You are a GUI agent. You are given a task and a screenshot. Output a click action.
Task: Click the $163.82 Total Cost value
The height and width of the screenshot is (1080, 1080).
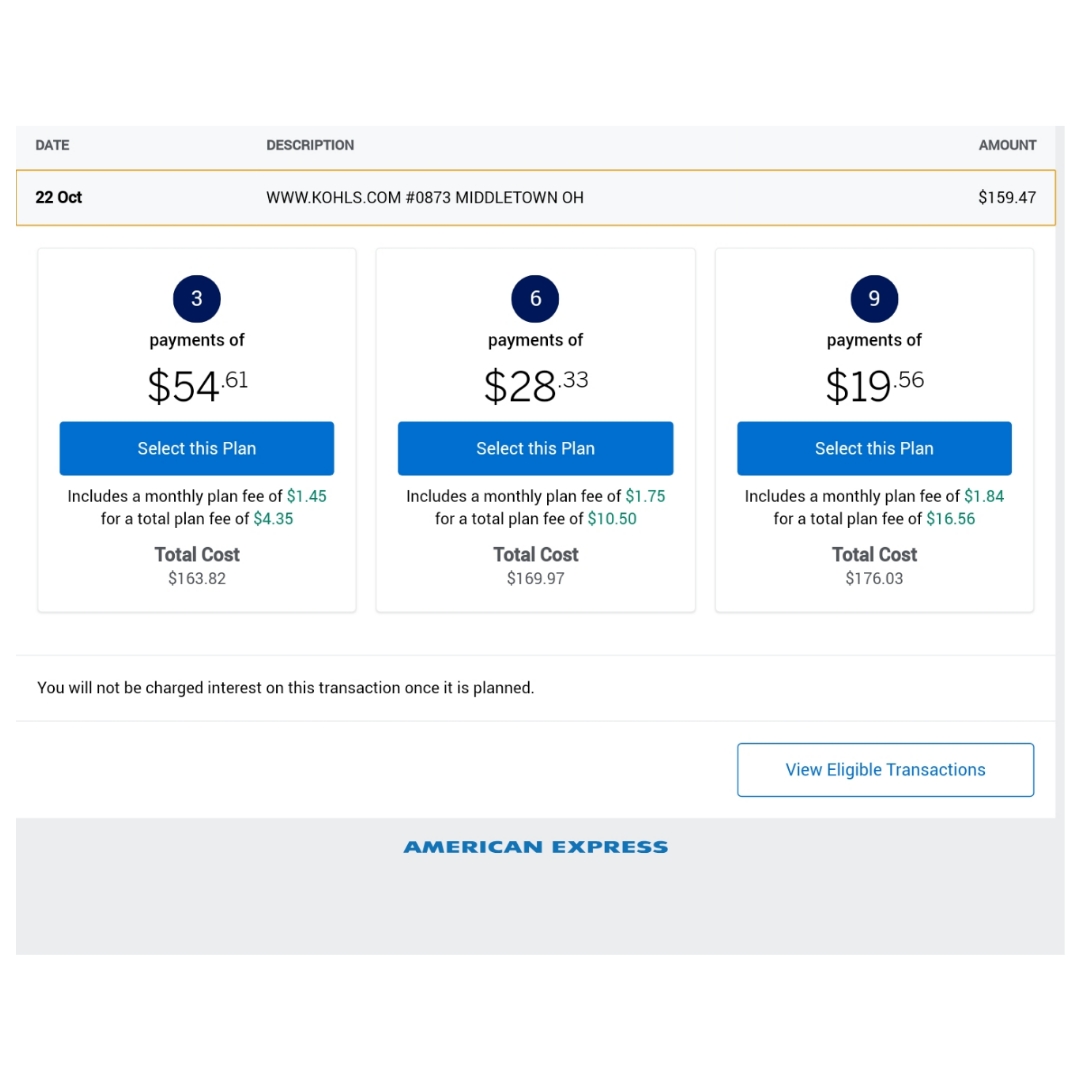pos(196,578)
